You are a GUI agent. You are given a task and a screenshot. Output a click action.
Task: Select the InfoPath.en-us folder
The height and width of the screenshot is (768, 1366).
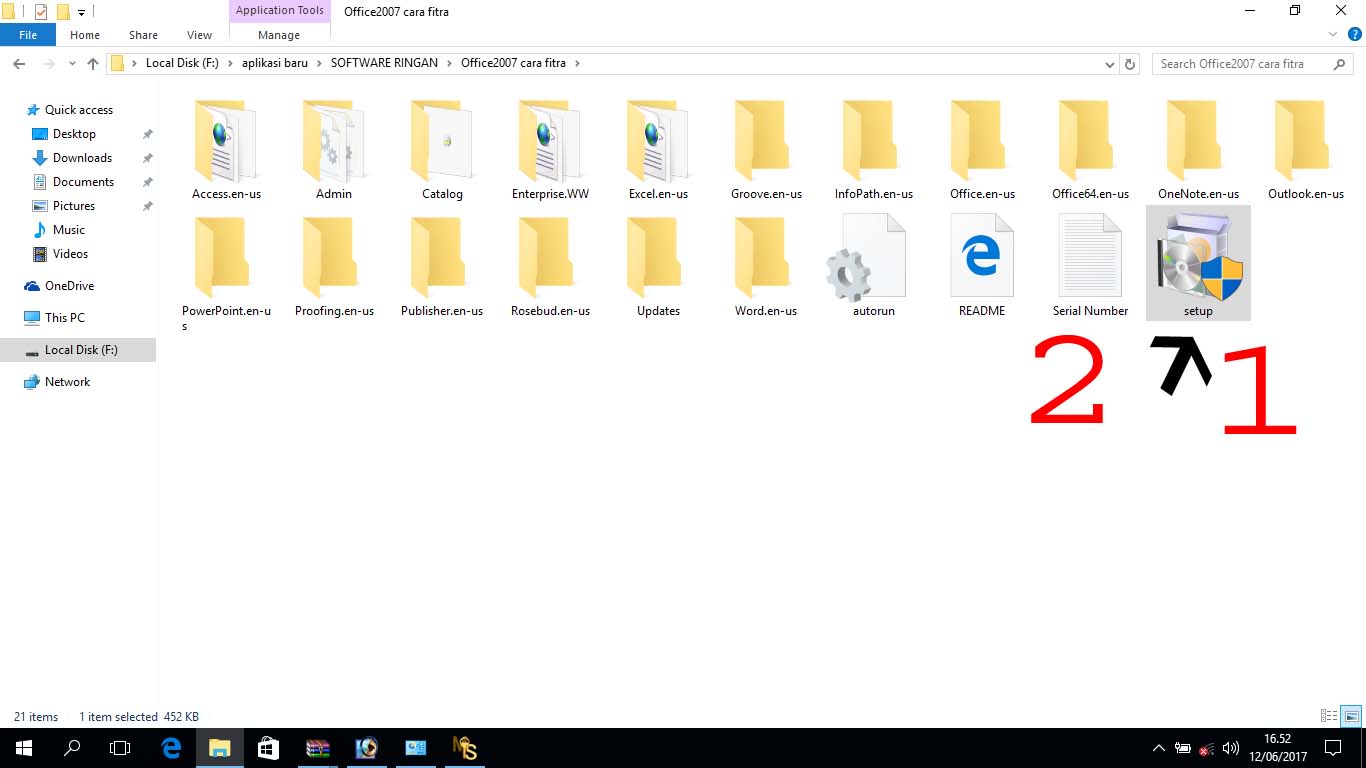[x=874, y=150]
